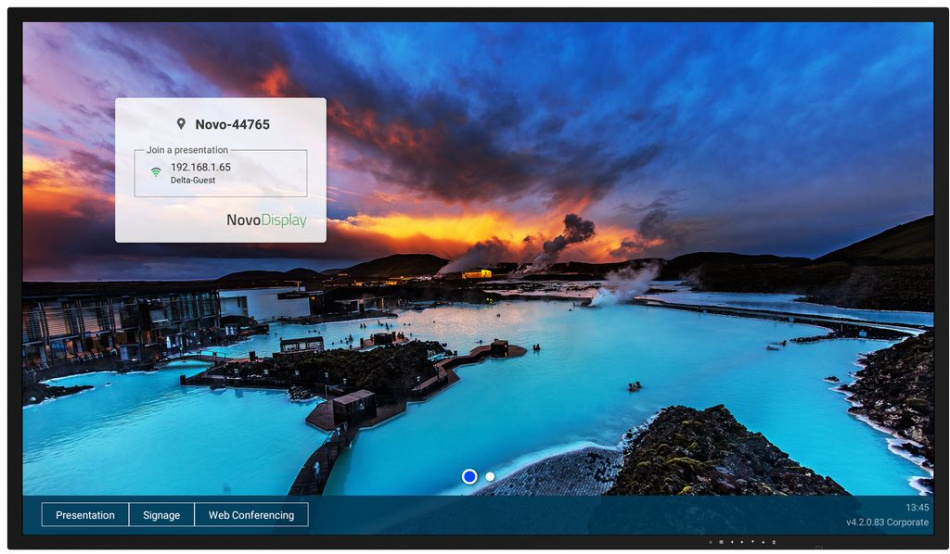Open the Presentation tab
This screenshot has width=950, height=554.
[85, 515]
